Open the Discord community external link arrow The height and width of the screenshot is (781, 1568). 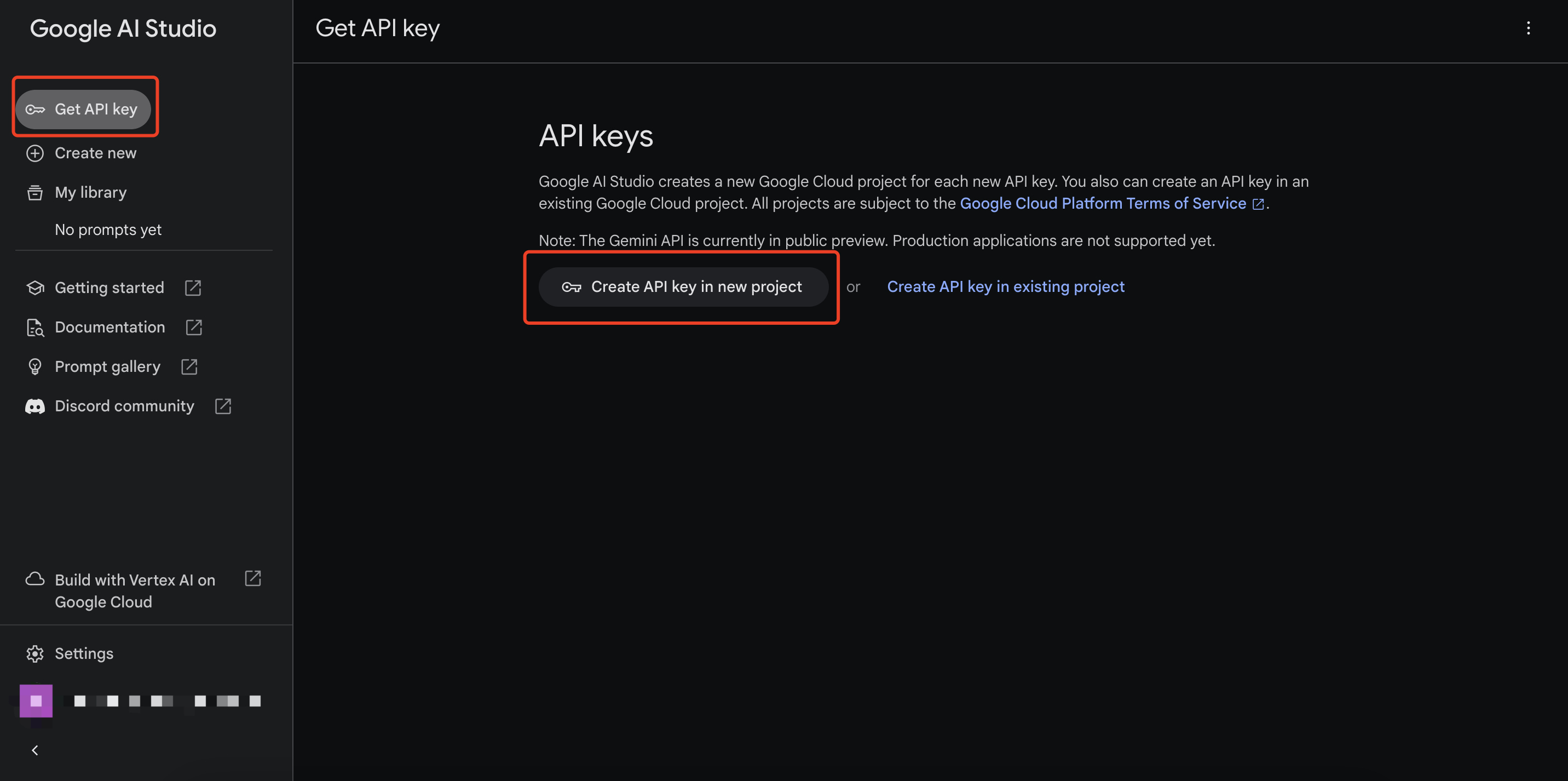pos(223,406)
